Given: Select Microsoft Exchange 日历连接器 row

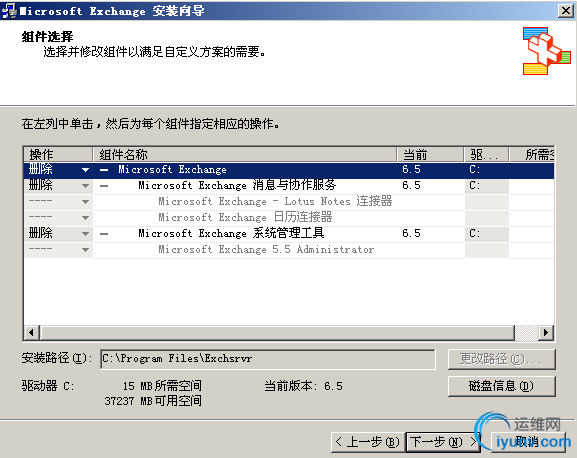Looking at the screenshot, I should (289, 218).
